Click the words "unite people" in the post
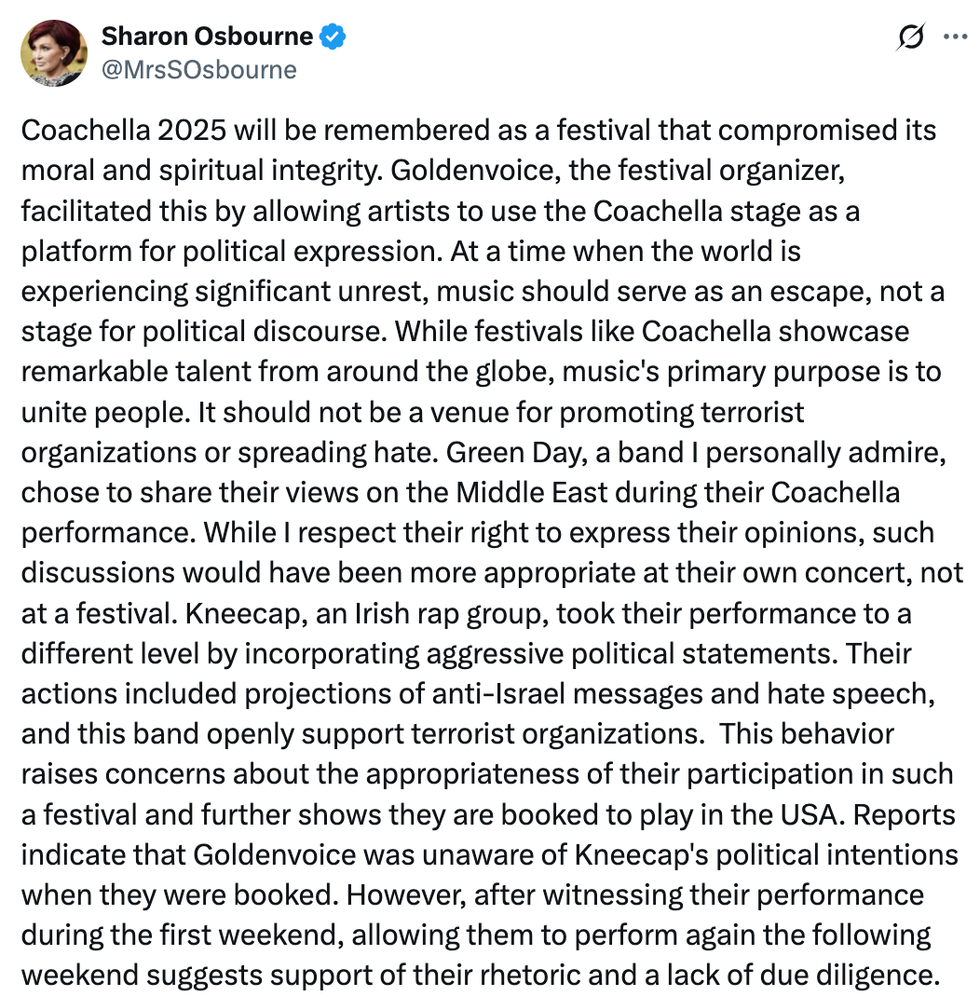This screenshot has width=980, height=999. pos(84,411)
